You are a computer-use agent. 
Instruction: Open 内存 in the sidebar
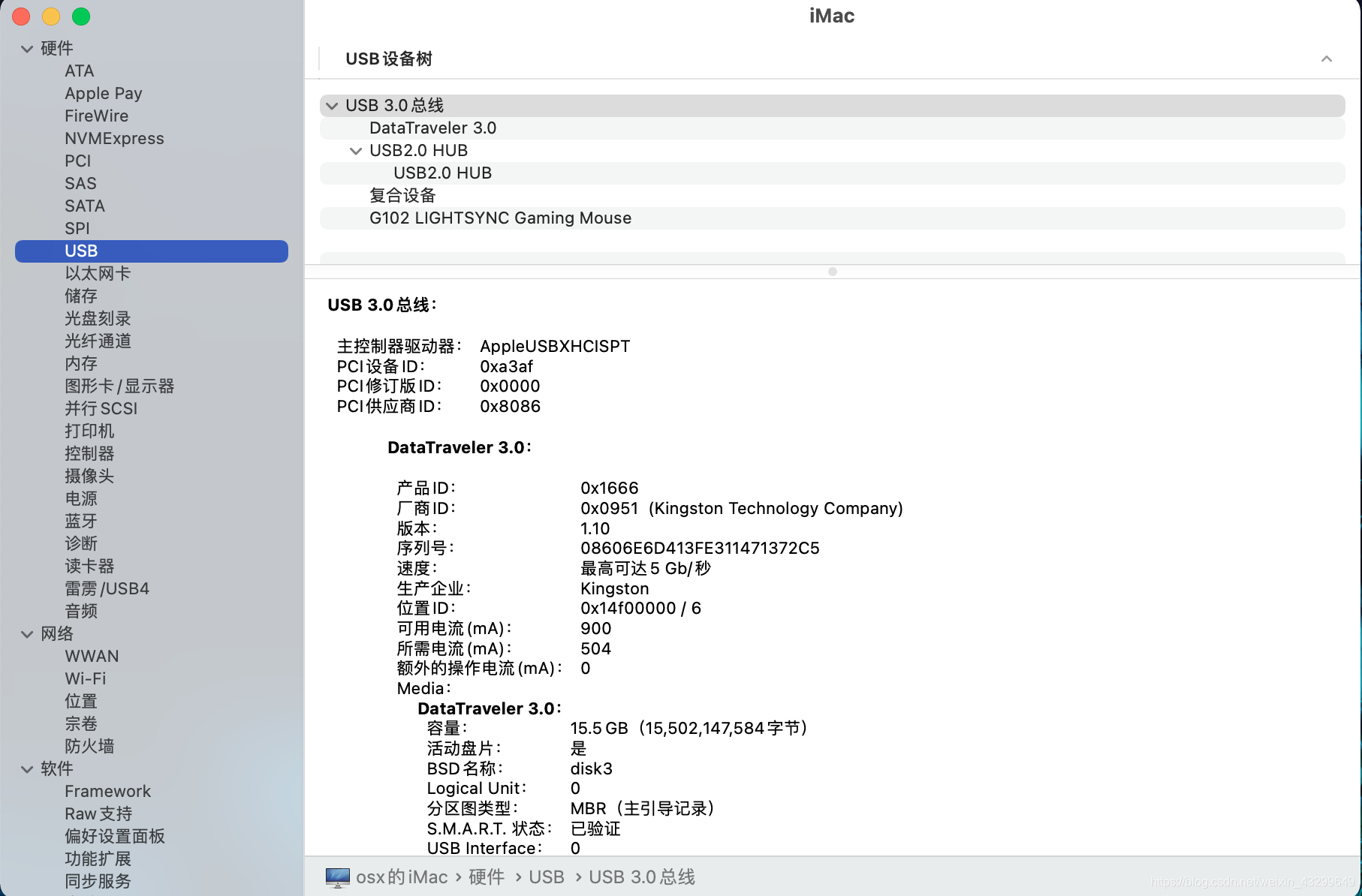[x=81, y=364]
